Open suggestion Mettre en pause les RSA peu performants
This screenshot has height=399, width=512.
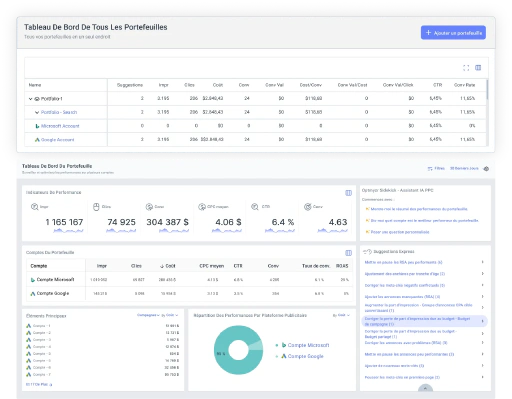coord(403,262)
